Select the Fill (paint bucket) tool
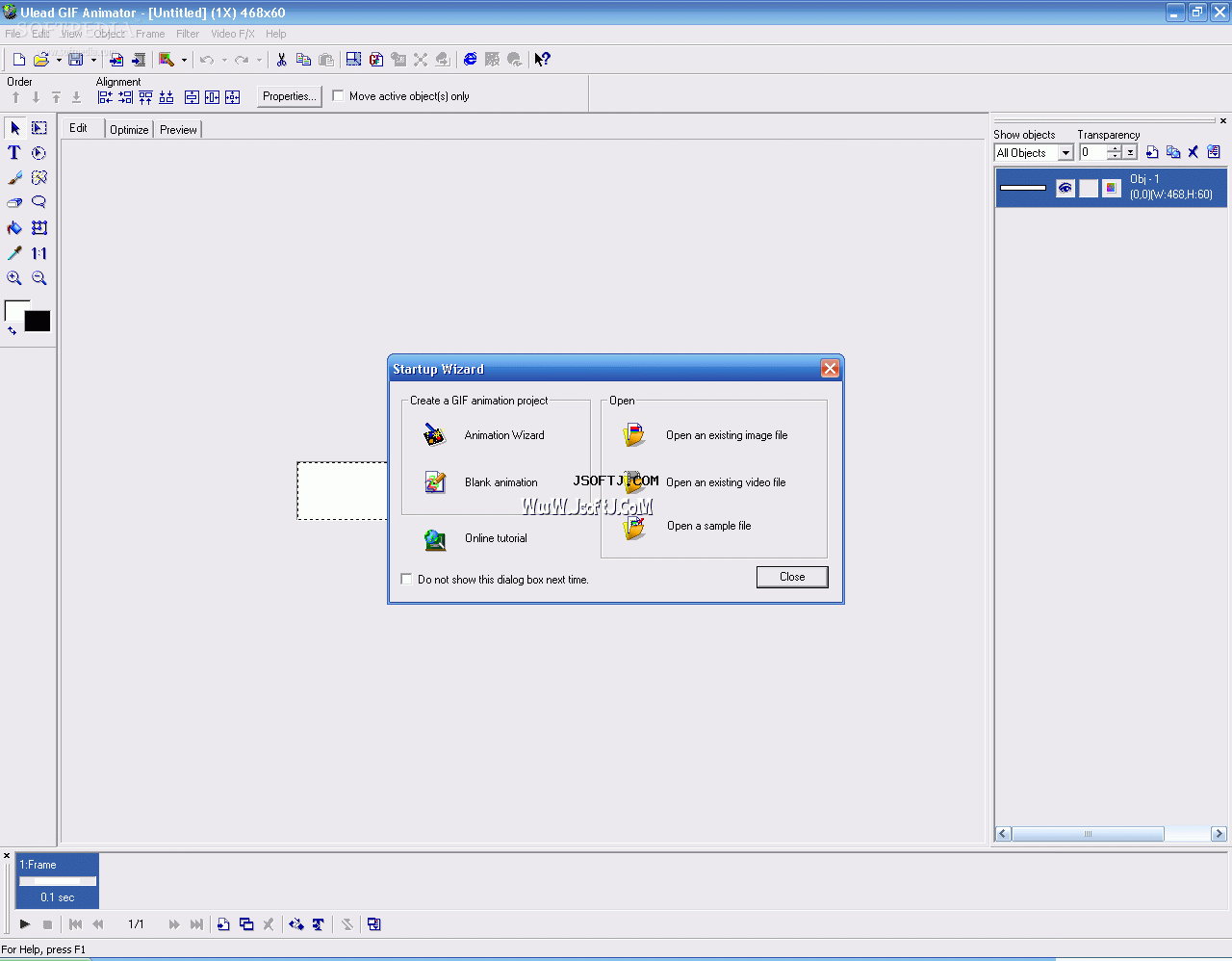 (14, 228)
